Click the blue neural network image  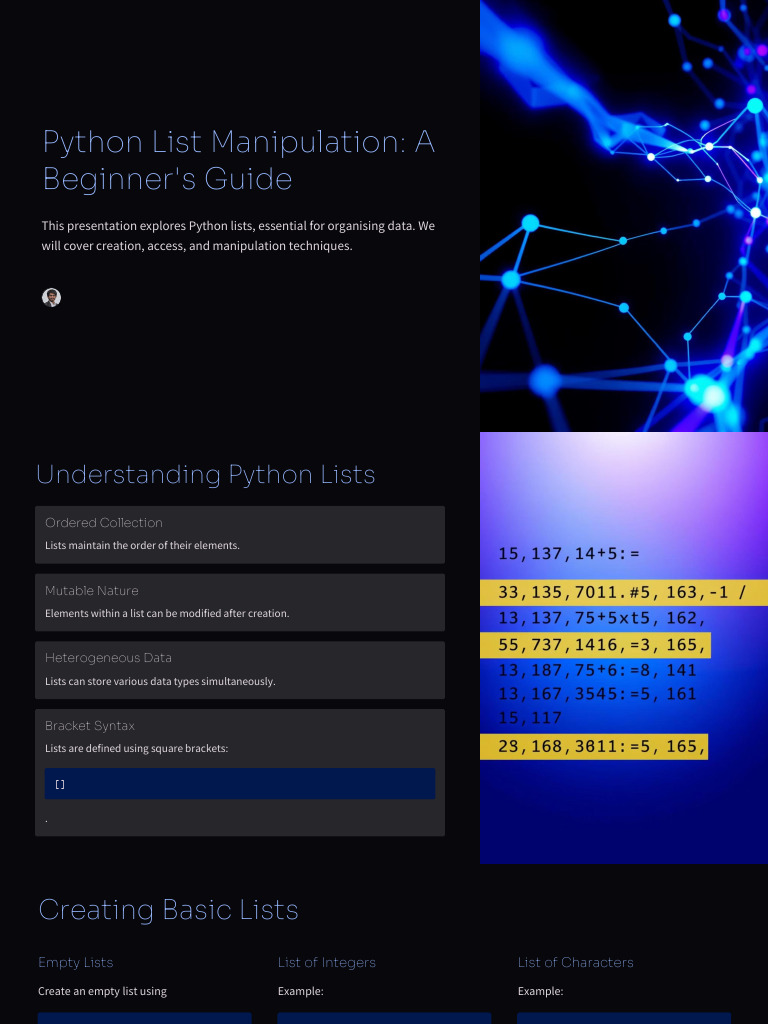[623, 215]
